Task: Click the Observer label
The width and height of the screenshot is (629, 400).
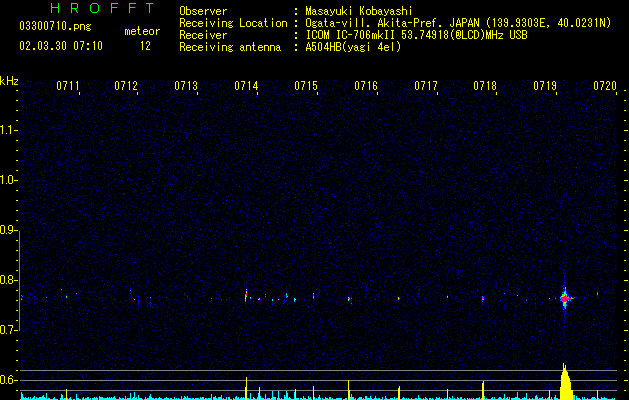Action: click(x=203, y=11)
